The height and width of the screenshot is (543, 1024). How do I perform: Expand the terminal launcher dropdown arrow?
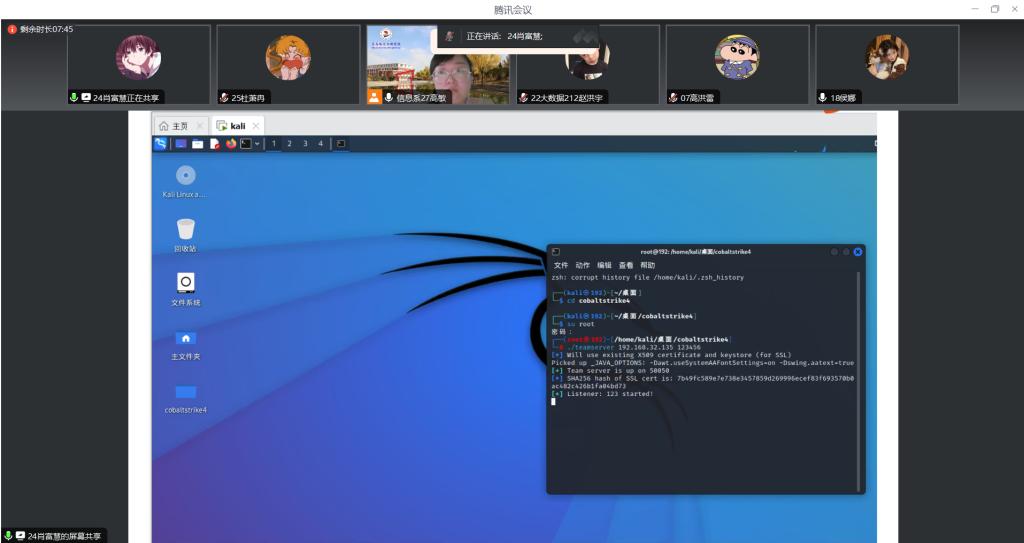257,144
